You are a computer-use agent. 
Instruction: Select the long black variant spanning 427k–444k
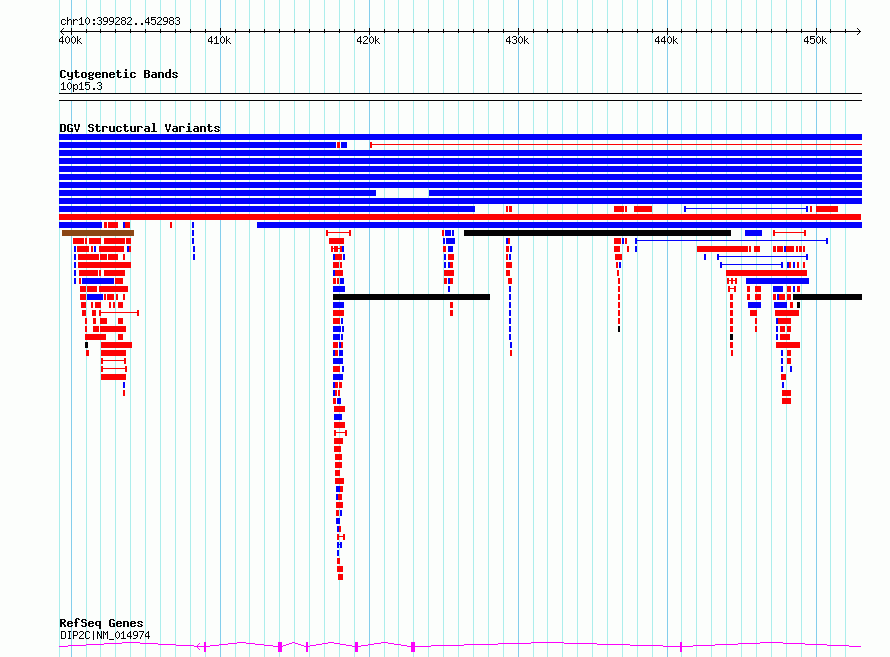597,233
